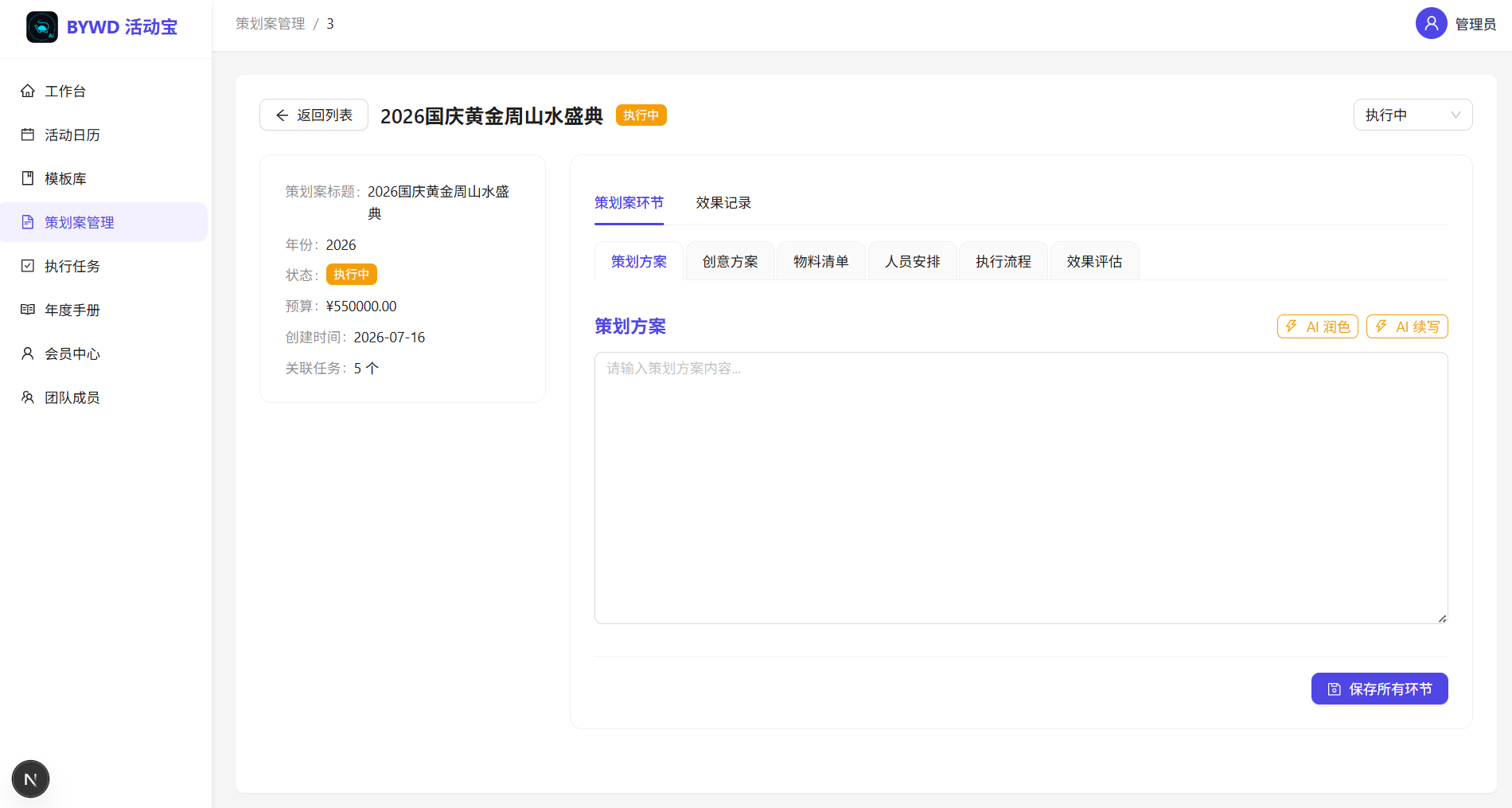Click the round N badge icon
The height and width of the screenshot is (808, 1512).
(30, 779)
